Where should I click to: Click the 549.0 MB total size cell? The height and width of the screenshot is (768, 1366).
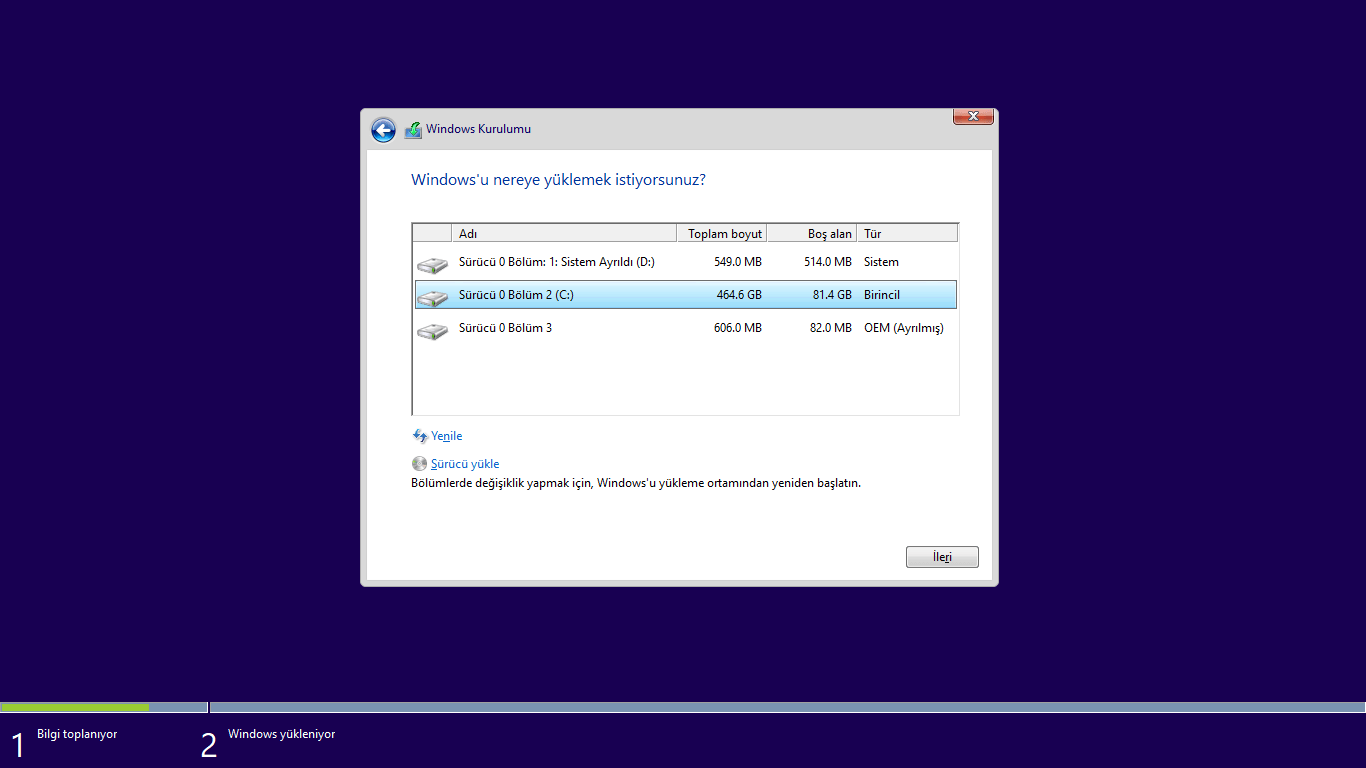738,262
